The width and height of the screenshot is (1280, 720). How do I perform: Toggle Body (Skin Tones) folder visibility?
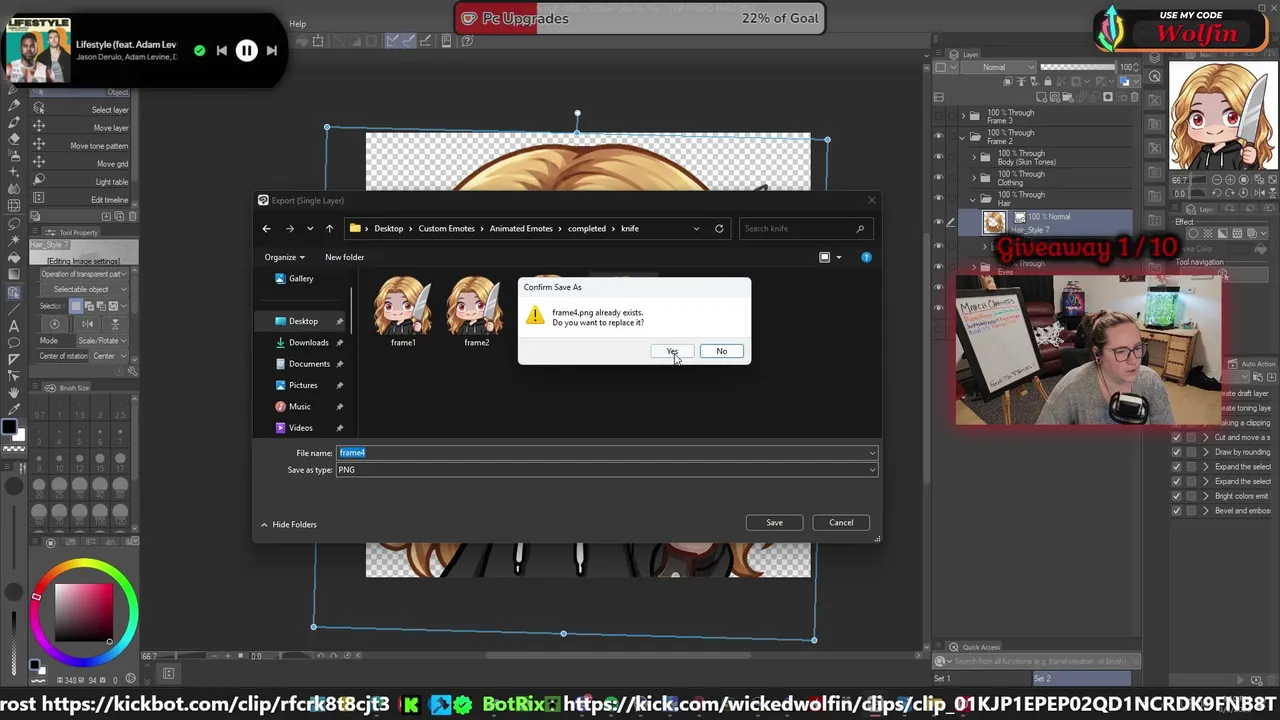click(x=938, y=158)
